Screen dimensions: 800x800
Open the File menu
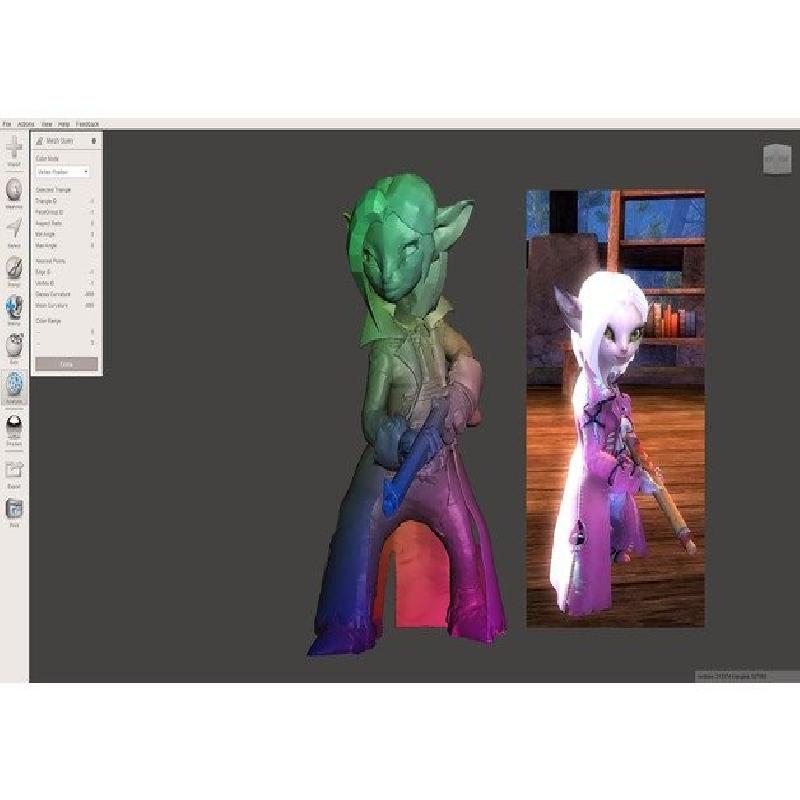coord(7,124)
